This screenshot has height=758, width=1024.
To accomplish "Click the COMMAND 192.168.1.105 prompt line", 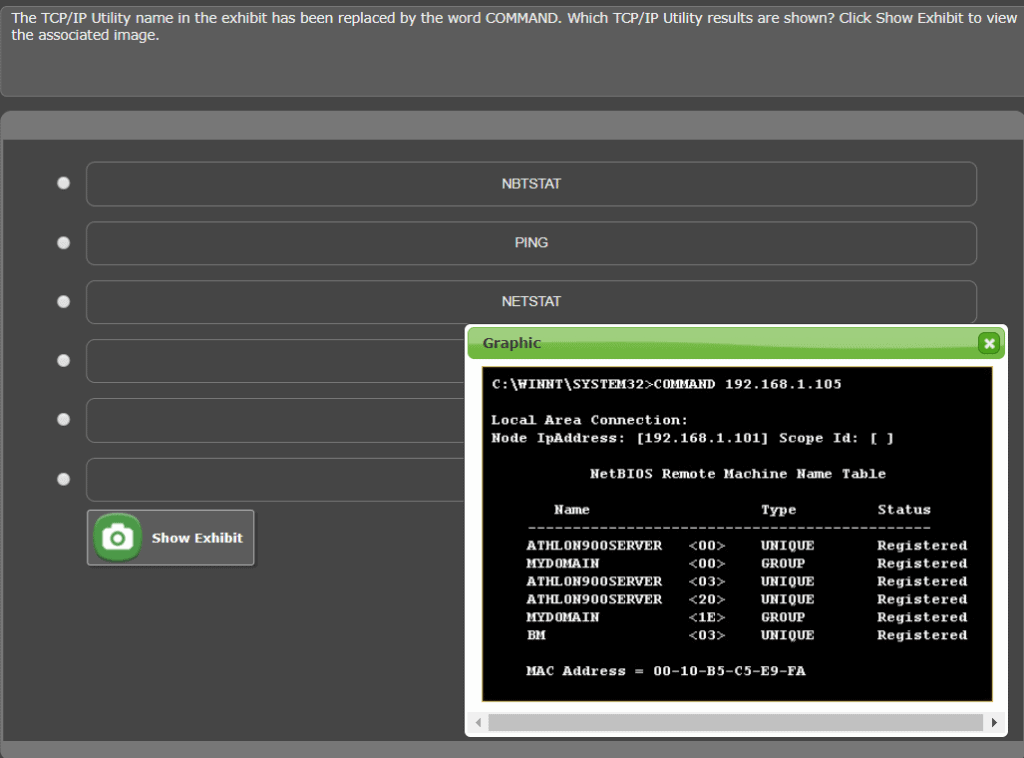I will pos(666,384).
